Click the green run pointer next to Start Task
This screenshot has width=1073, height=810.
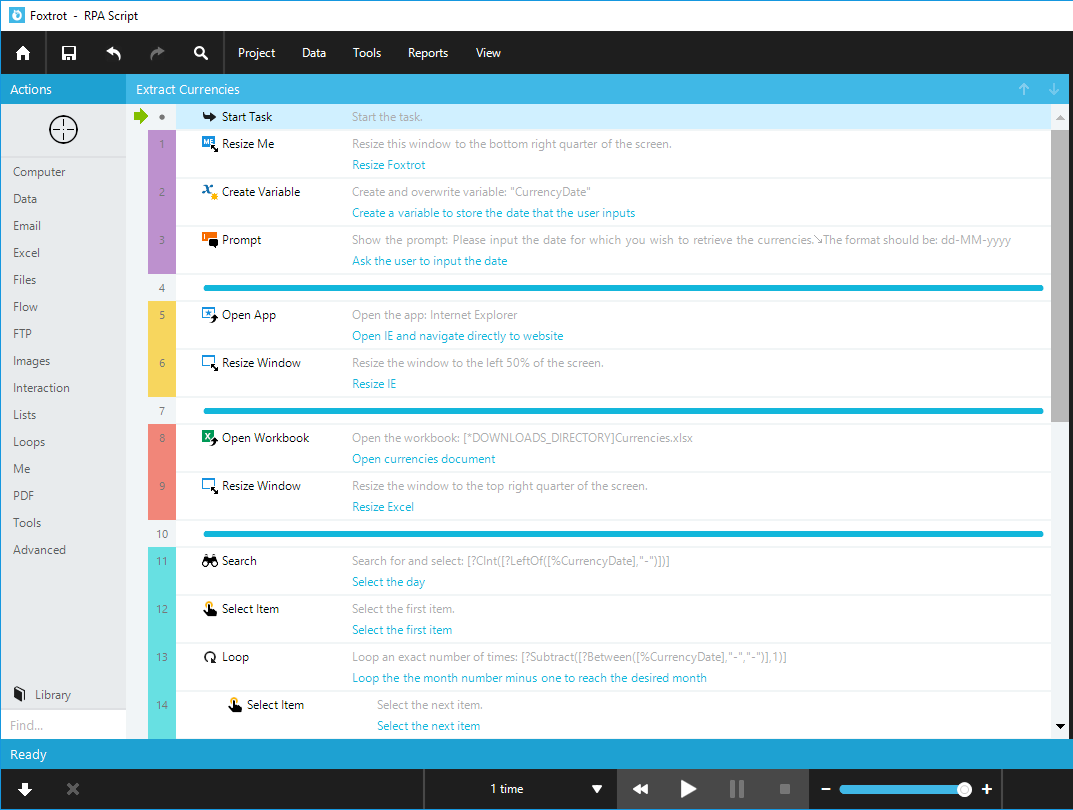[x=141, y=116]
